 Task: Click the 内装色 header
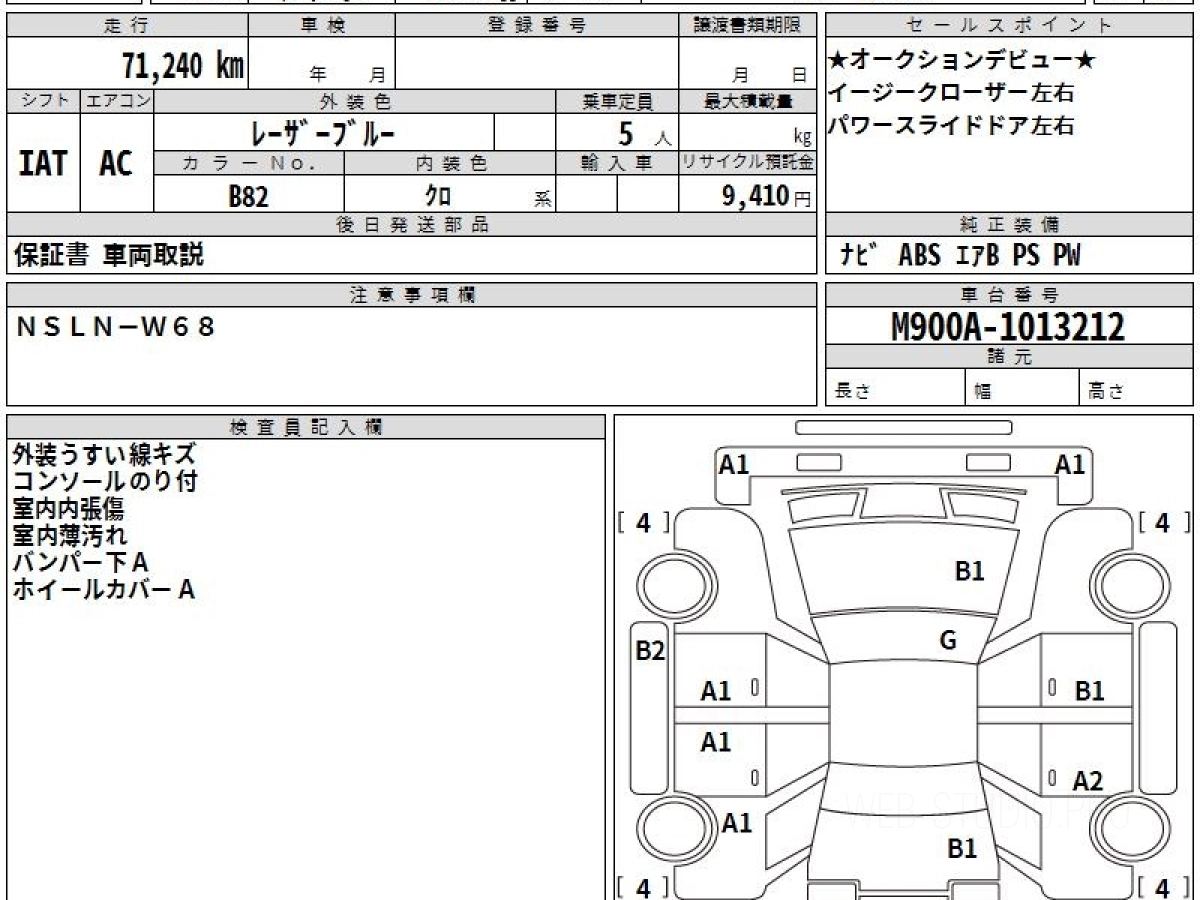(450, 163)
